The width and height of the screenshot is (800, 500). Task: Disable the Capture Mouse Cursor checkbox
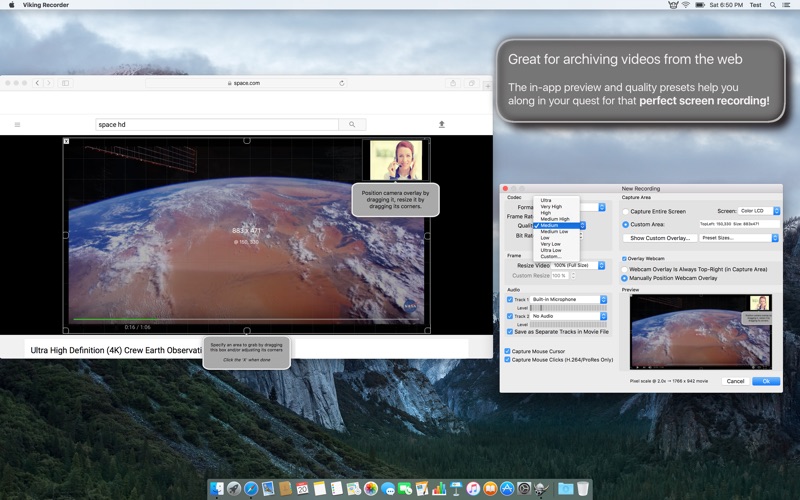click(x=508, y=351)
